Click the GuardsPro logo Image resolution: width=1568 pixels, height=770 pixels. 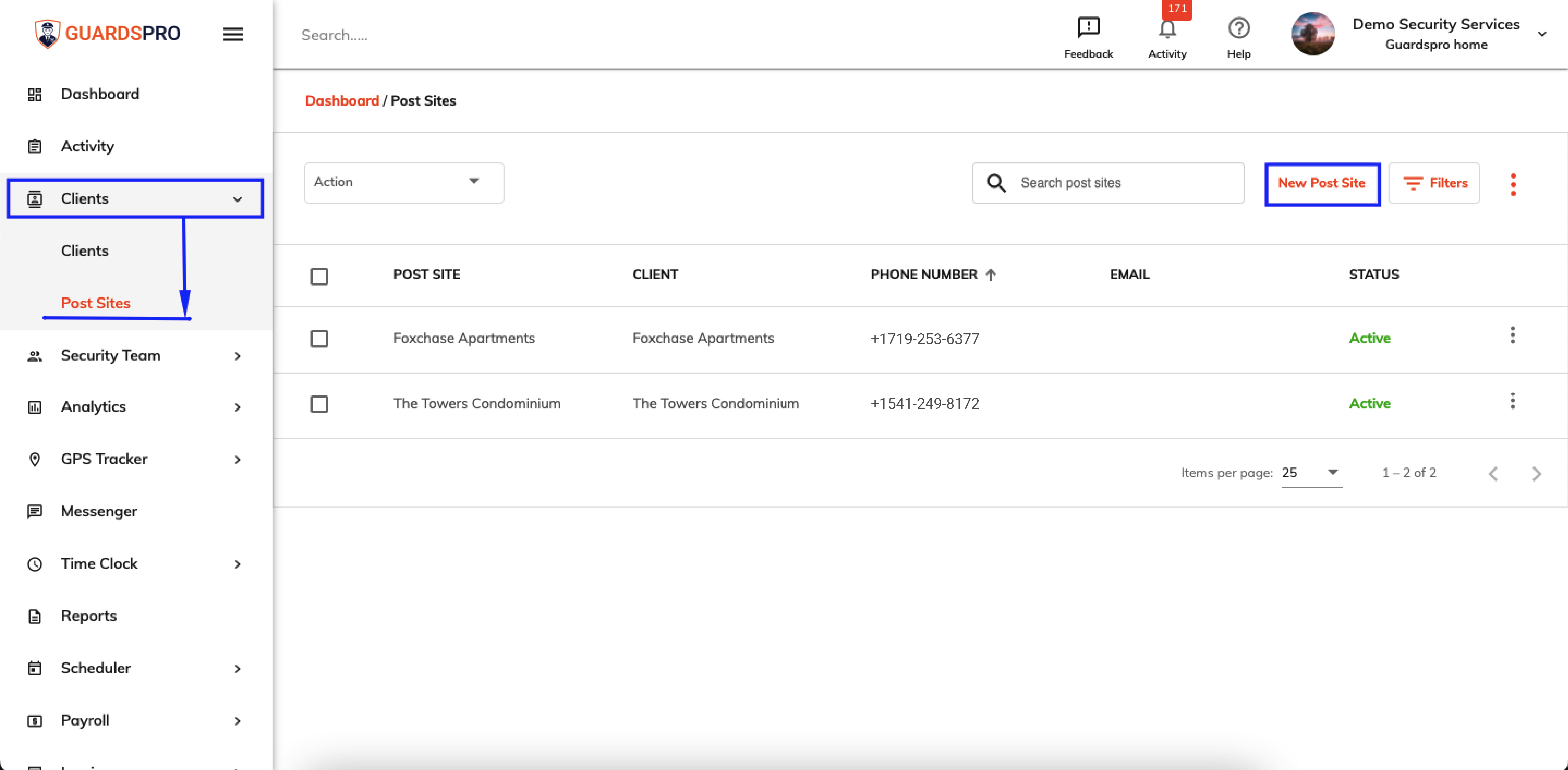[x=107, y=33]
